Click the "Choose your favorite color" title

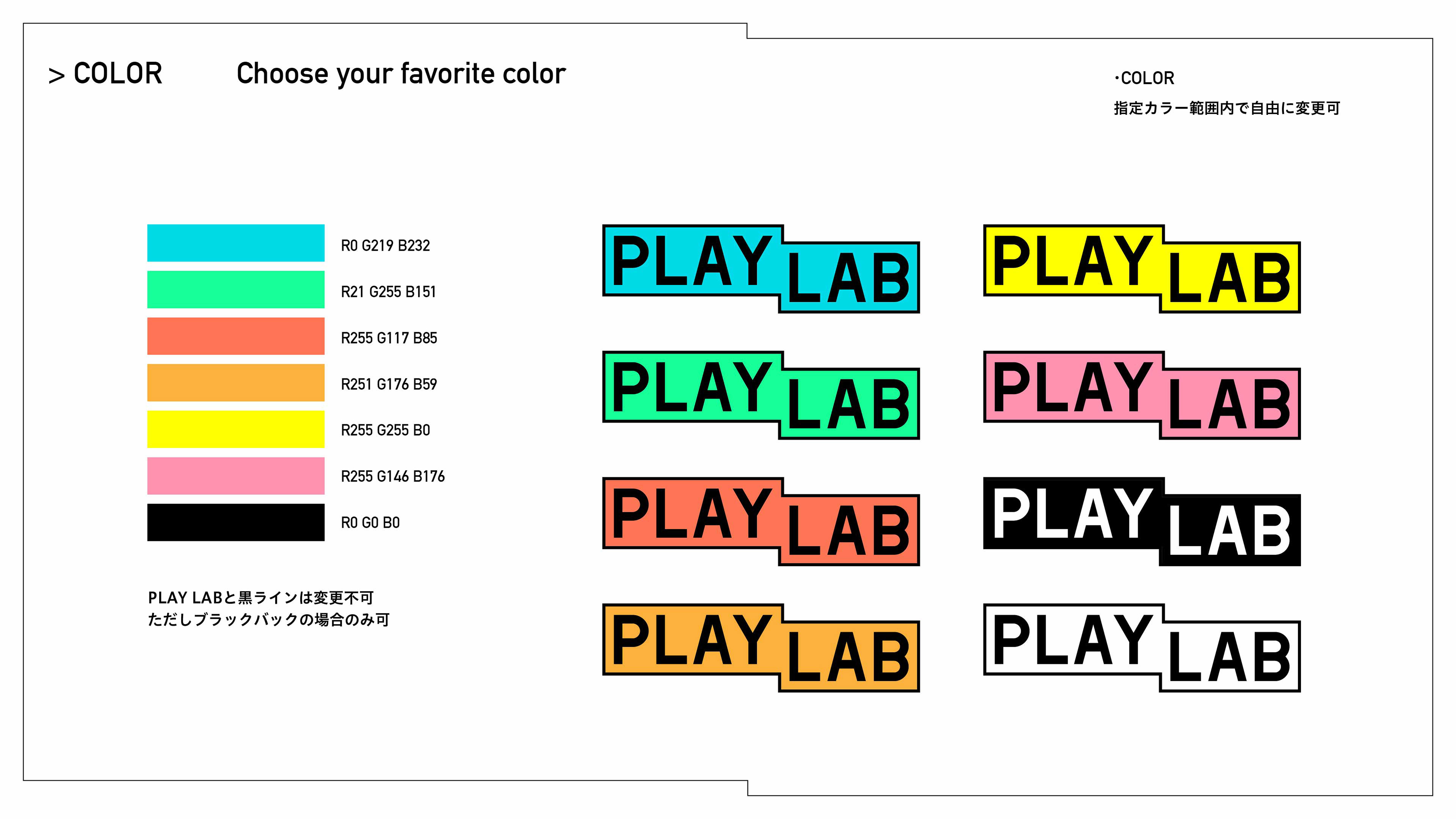tap(401, 74)
